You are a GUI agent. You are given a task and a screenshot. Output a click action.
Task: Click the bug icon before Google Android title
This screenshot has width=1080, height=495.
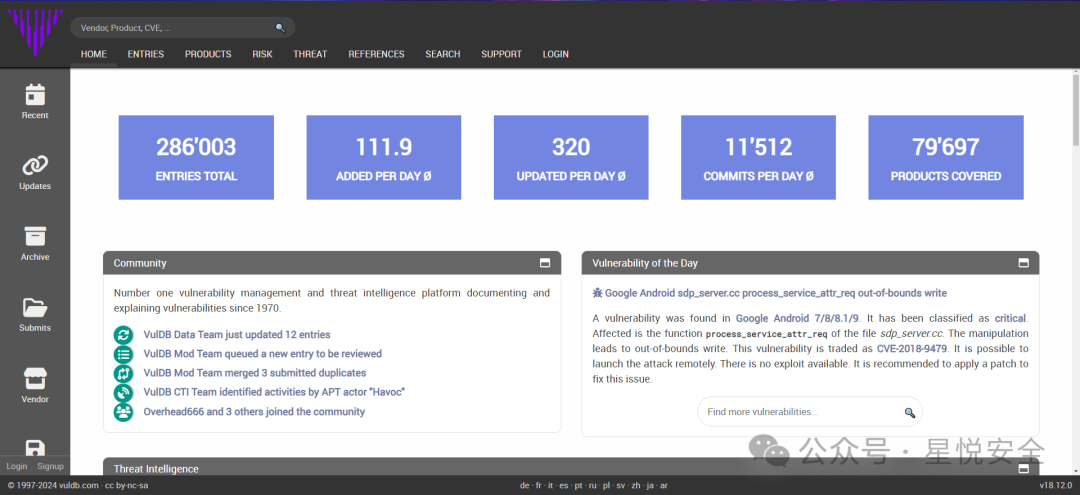pos(597,293)
